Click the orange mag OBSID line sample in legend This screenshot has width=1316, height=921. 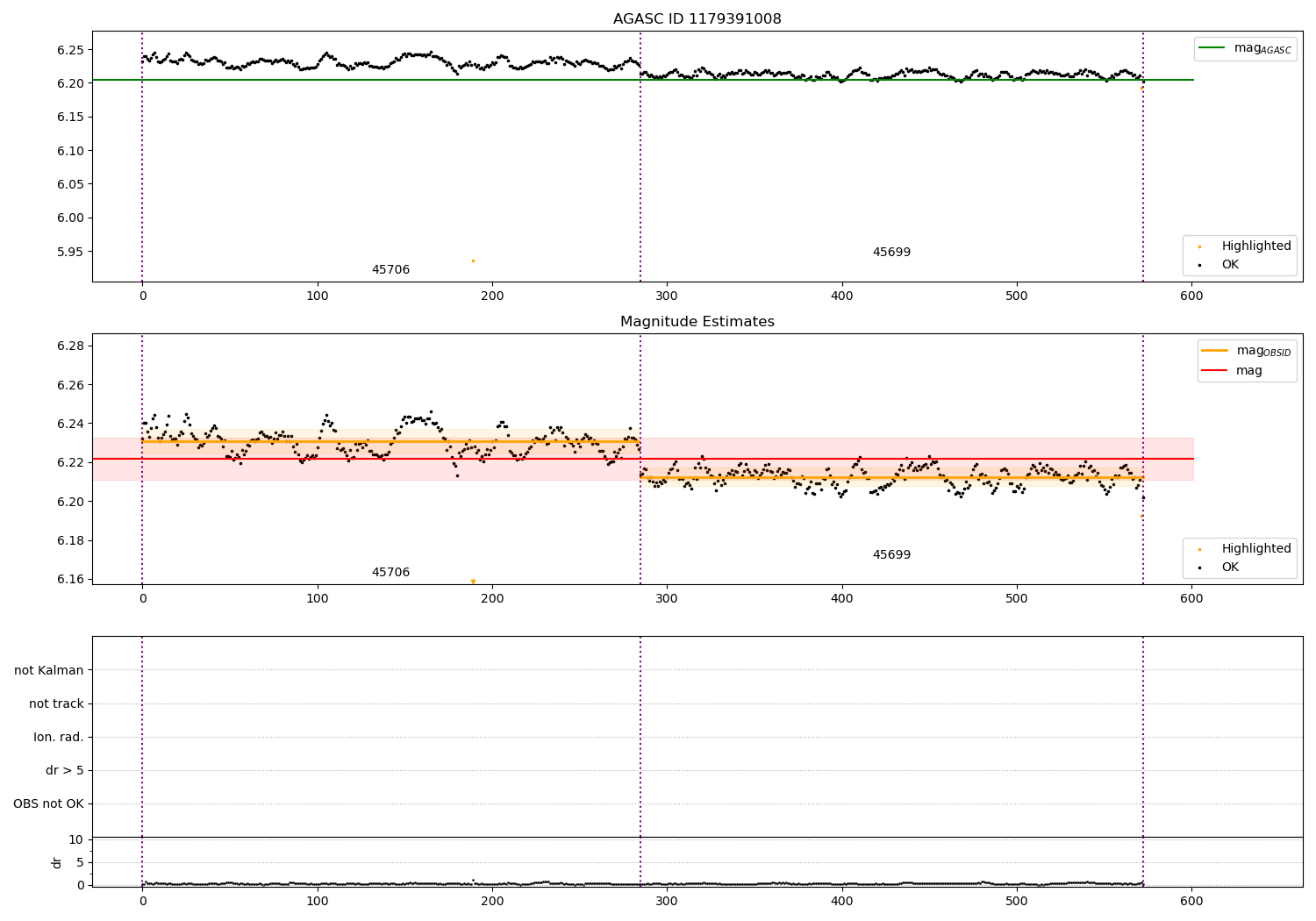pos(1215,351)
